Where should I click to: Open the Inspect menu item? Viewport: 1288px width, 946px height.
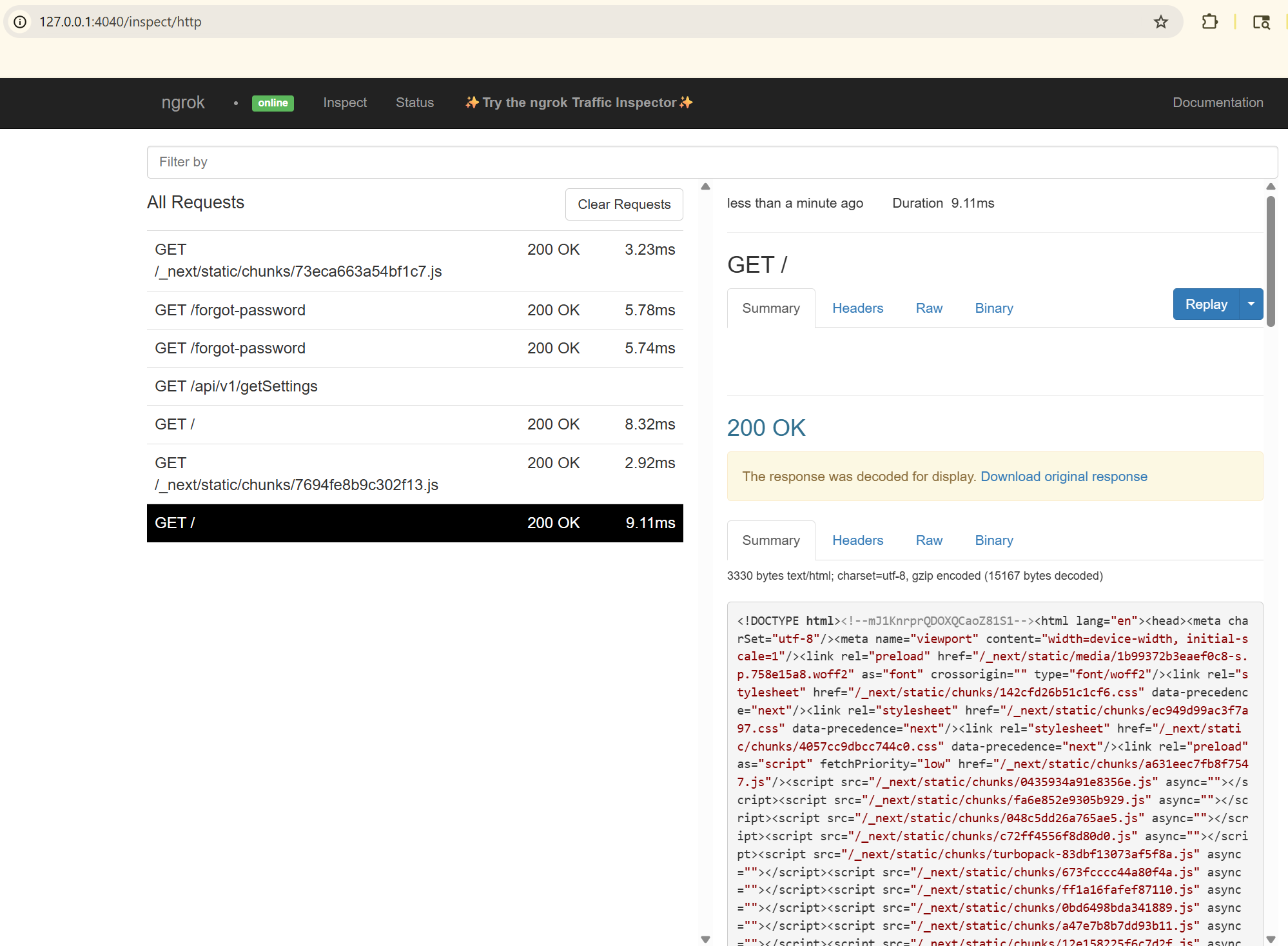(x=344, y=103)
